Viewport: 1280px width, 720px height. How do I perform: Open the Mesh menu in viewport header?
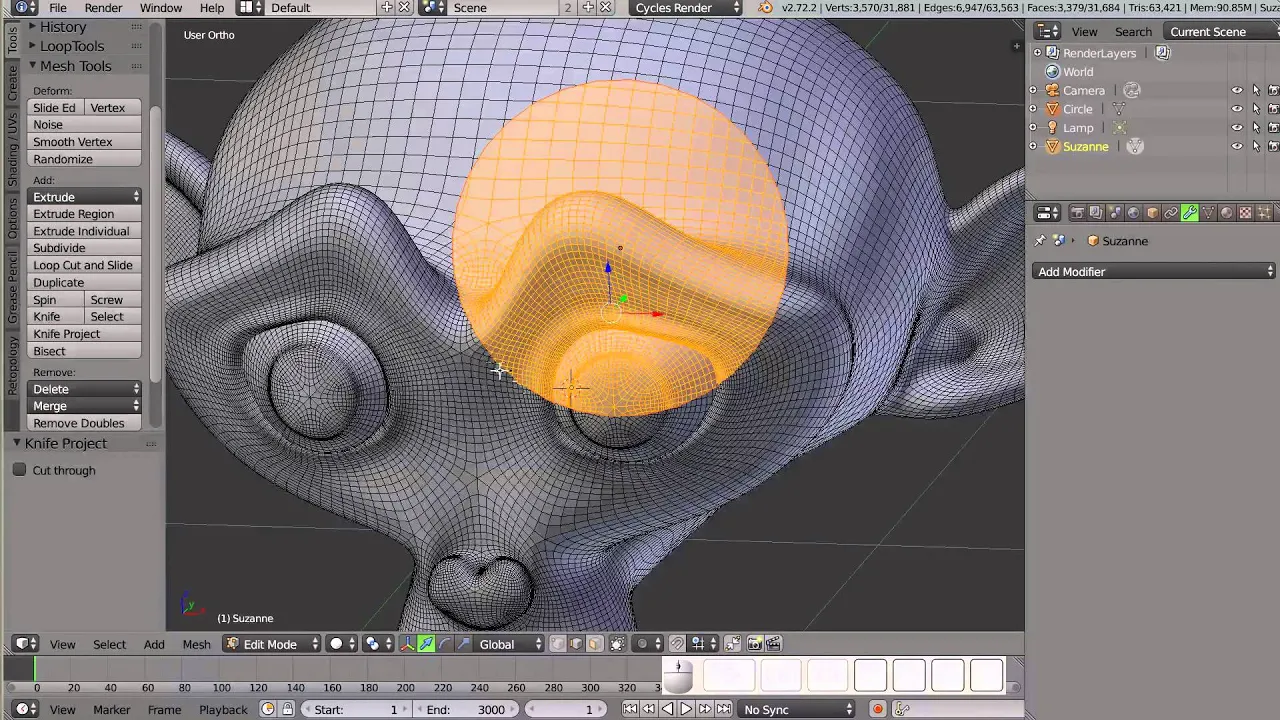(196, 644)
